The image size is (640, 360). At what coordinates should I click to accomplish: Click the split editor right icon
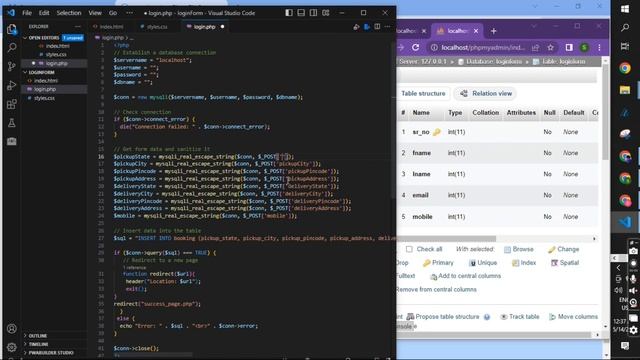pos(377,27)
